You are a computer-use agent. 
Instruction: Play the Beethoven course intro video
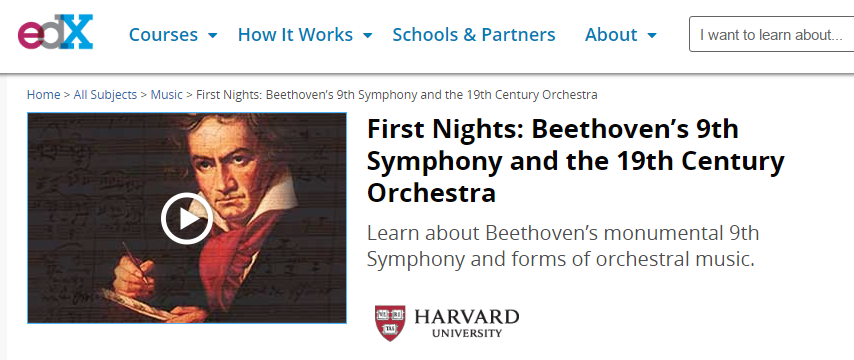(187, 218)
